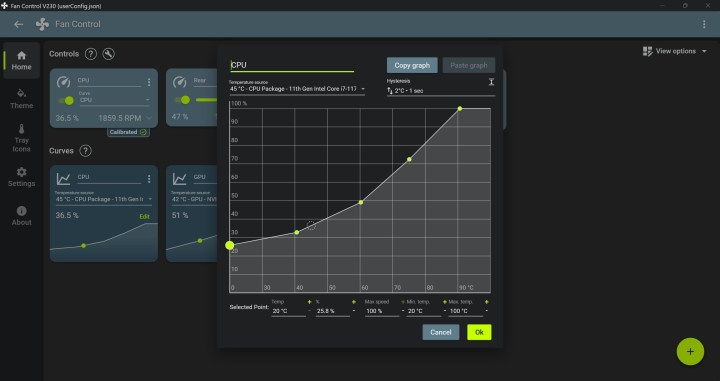The image size is (720, 381).
Task: Click Edit on the CPU curve card
Action: [144, 216]
